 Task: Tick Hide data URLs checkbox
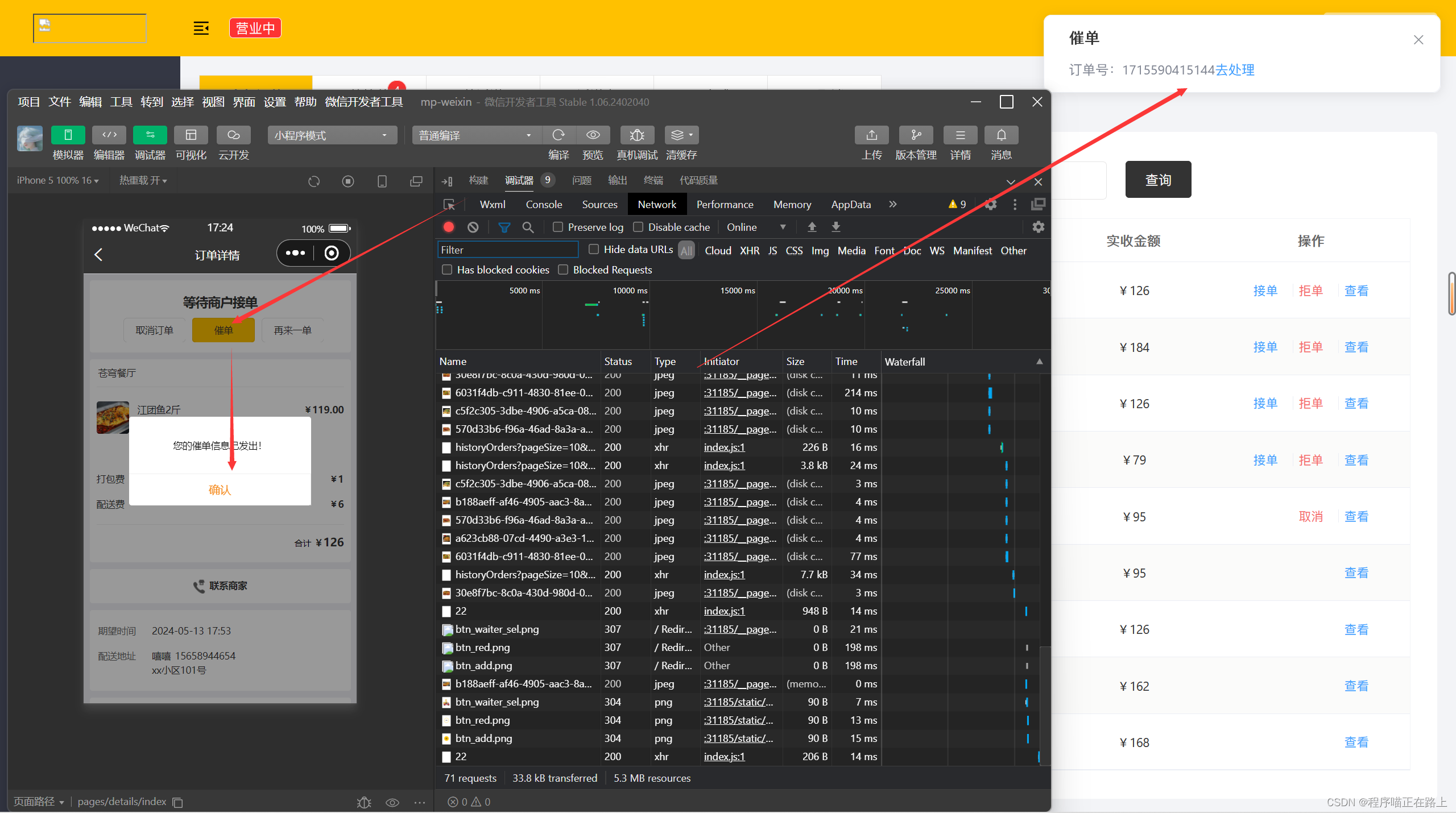click(594, 250)
